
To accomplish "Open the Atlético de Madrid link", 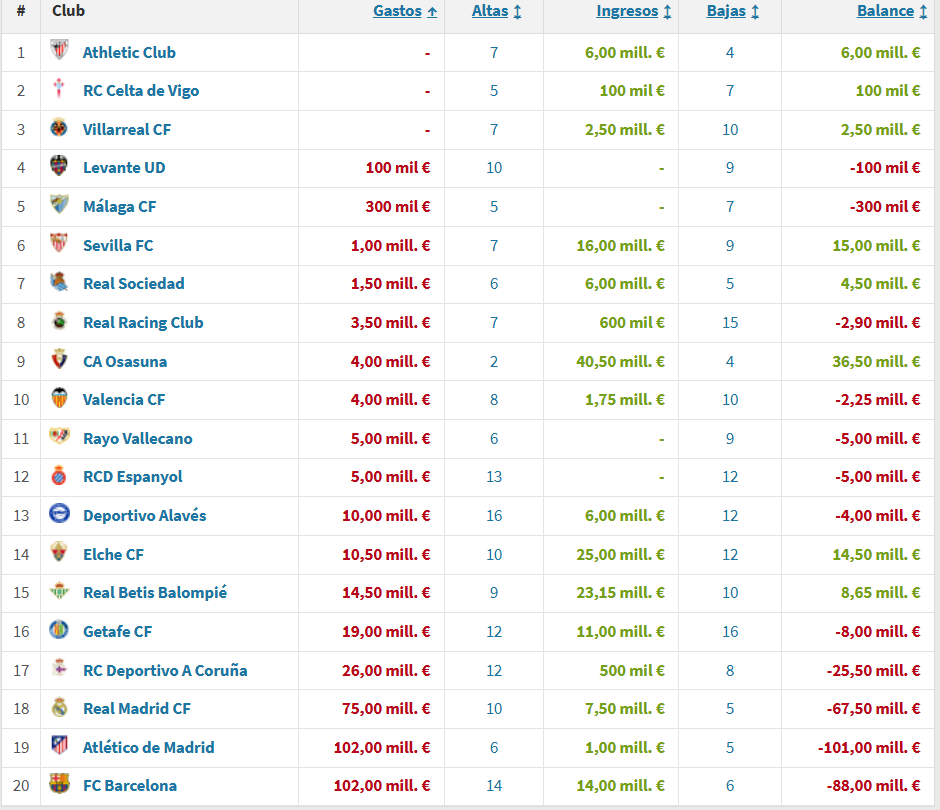I will point(148,748).
